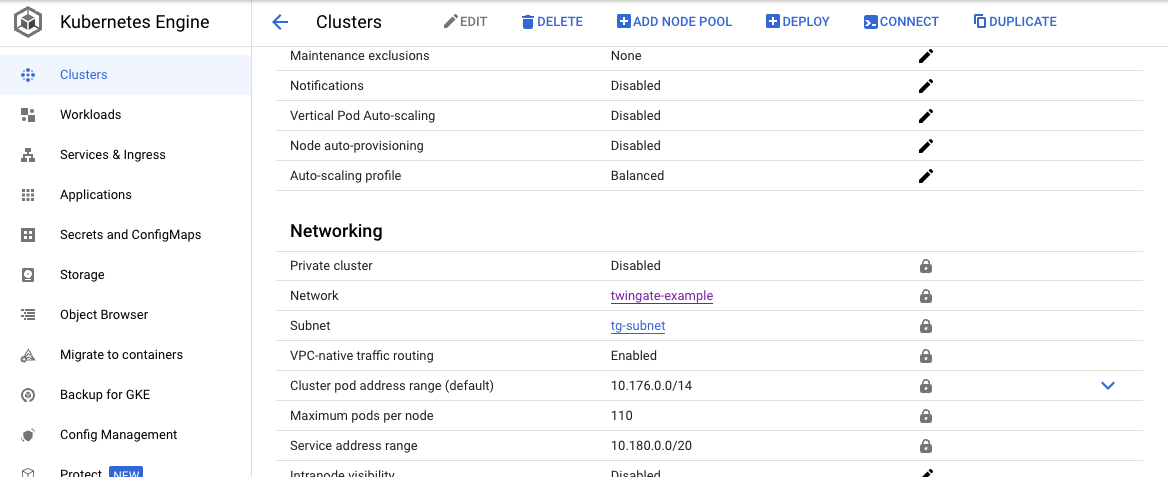Click the Config Management icon
Image resolution: width=1168 pixels, height=477 pixels.
(28, 435)
